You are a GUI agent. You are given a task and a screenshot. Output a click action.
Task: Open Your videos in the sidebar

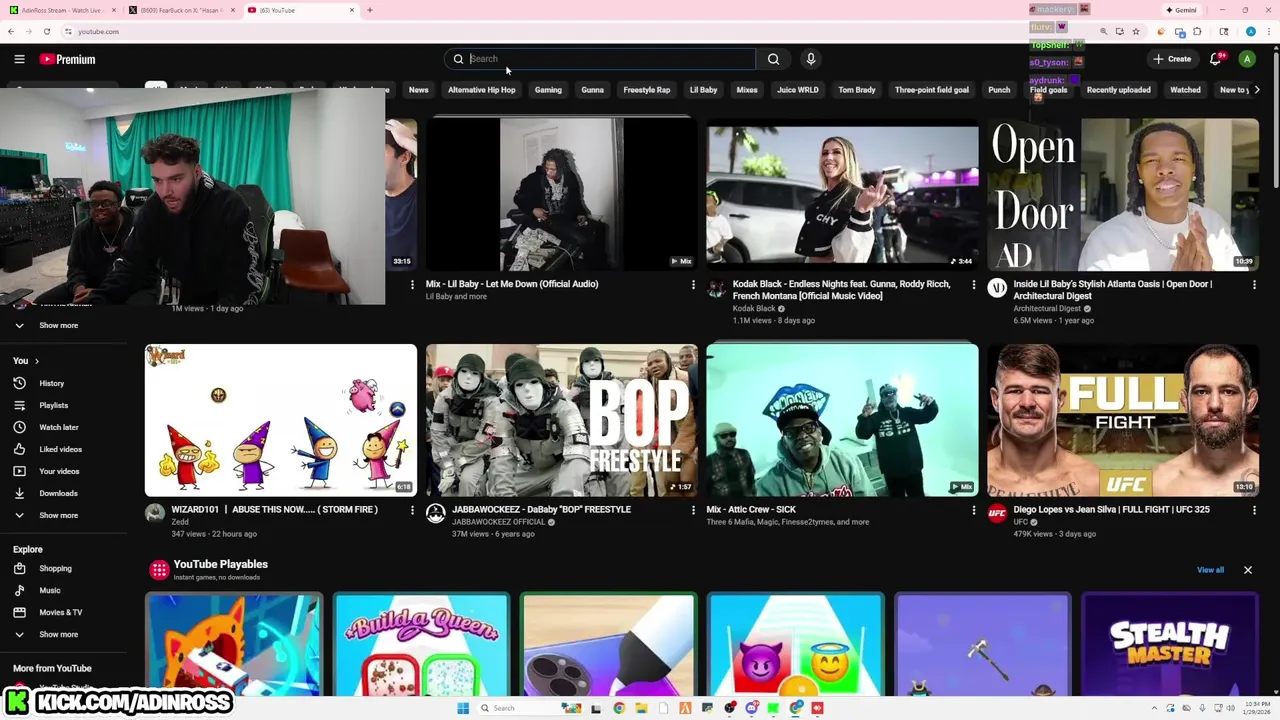click(x=59, y=471)
